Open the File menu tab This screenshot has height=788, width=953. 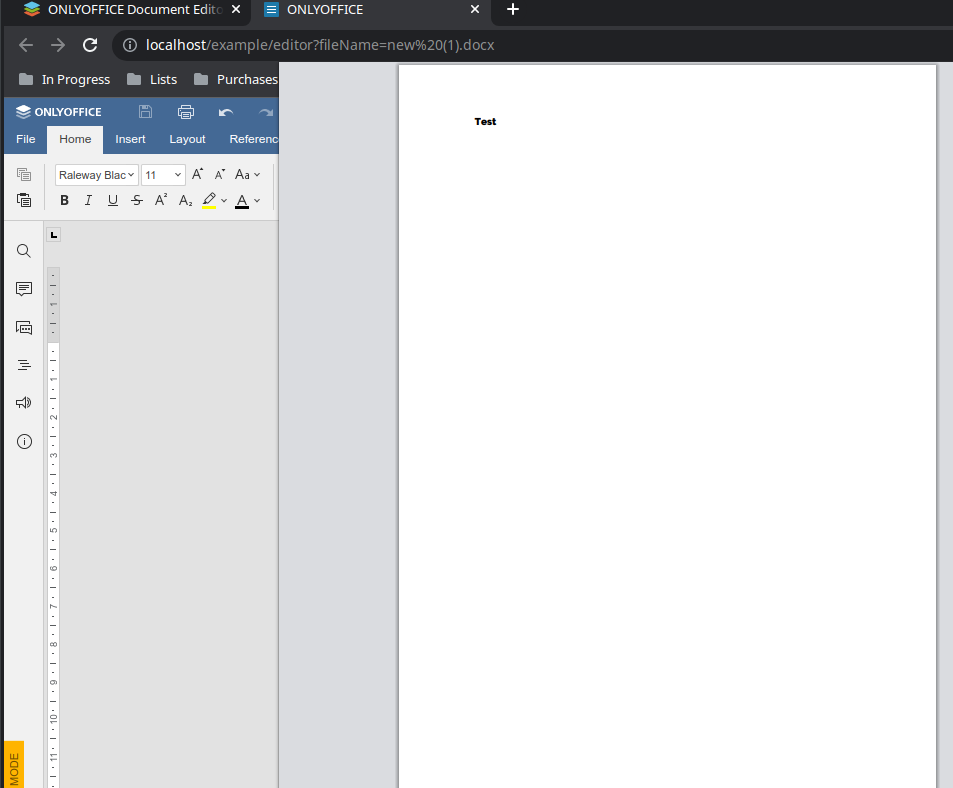(x=25, y=139)
